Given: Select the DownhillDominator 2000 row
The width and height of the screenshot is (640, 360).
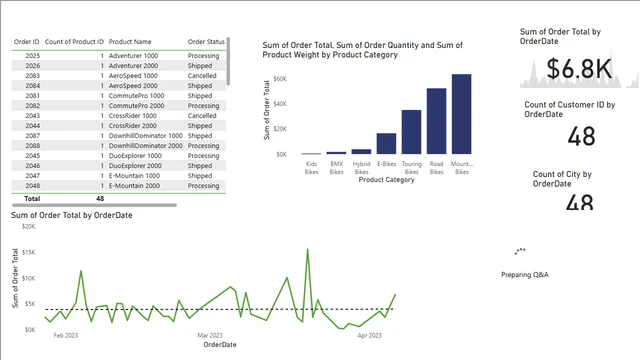Looking at the screenshot, I should click(118, 146).
